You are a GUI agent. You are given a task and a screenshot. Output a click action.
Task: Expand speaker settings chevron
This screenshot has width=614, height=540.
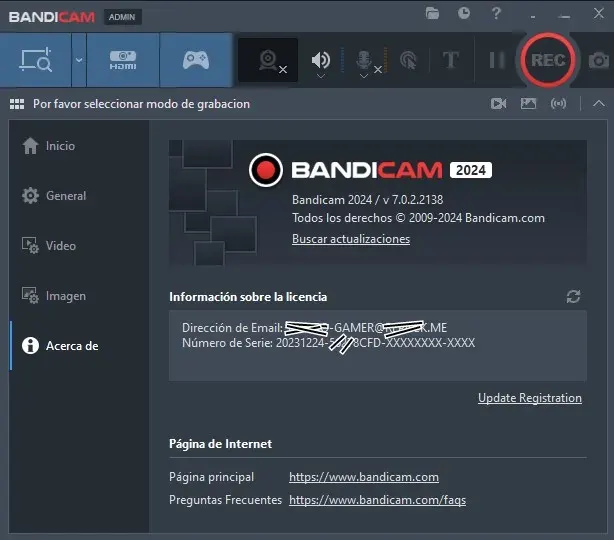pyautogui.click(x=321, y=76)
